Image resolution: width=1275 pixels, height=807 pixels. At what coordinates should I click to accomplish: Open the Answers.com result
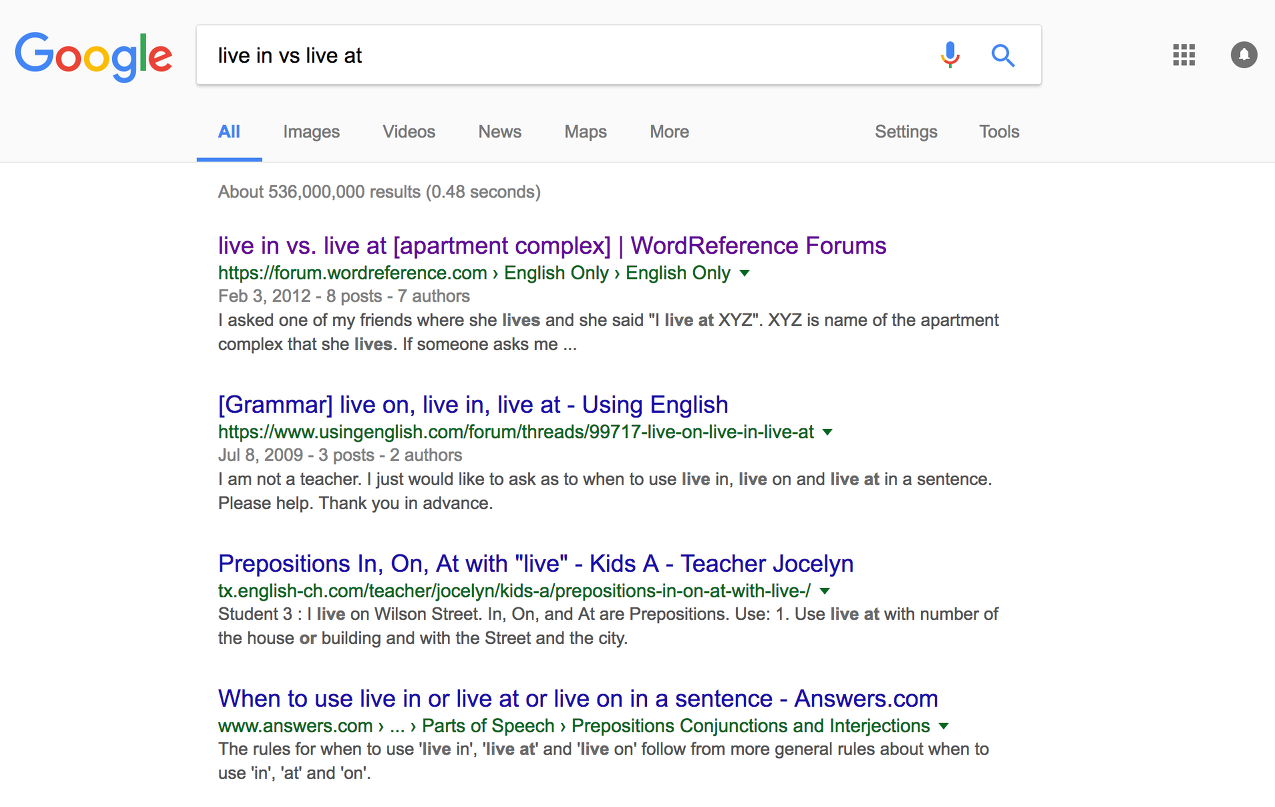(578, 699)
